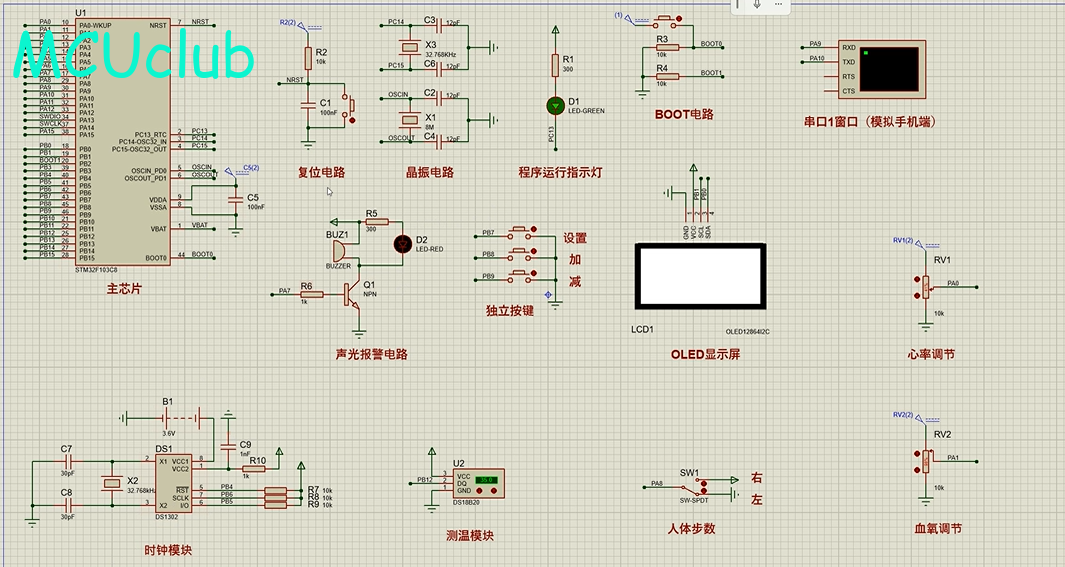The width and height of the screenshot is (1065, 567).
Task: Select the DS1302 clock chip DS1
Action: pyautogui.click(x=173, y=483)
